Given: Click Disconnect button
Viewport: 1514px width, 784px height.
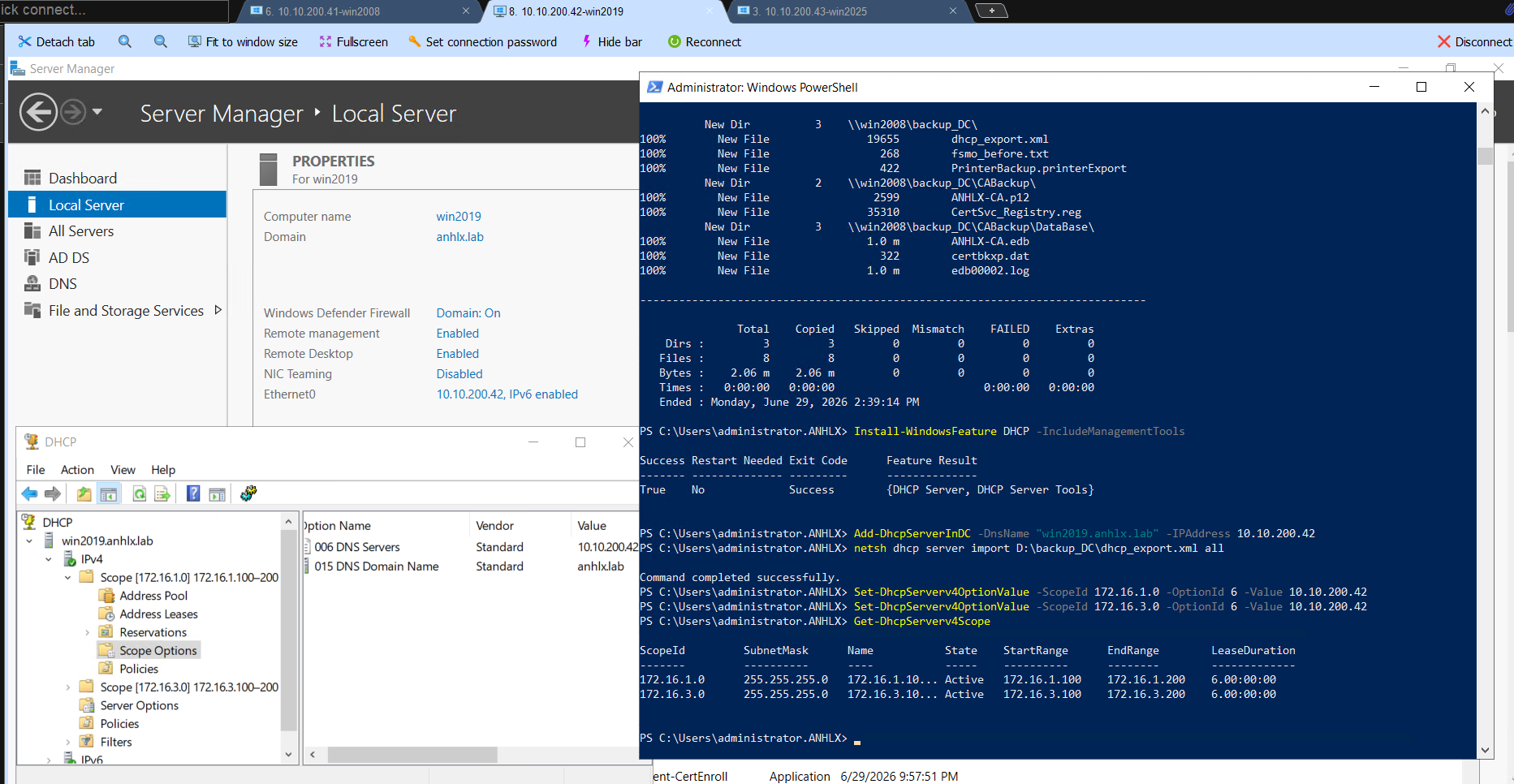Looking at the screenshot, I should (1474, 41).
